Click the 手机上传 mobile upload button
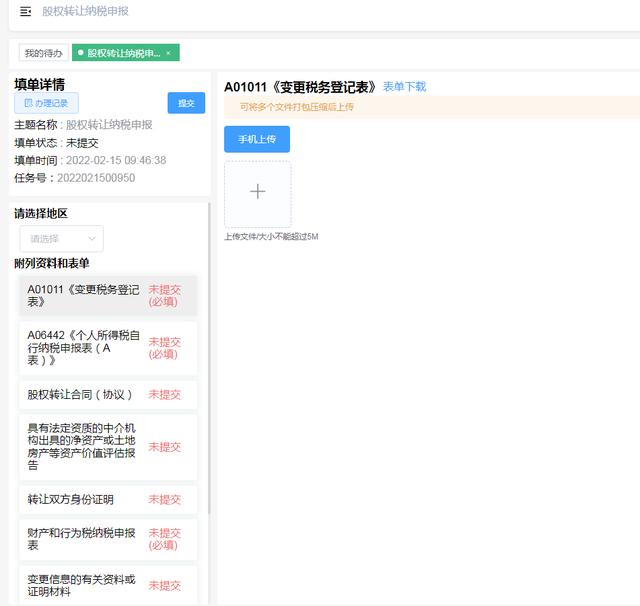 click(257, 139)
